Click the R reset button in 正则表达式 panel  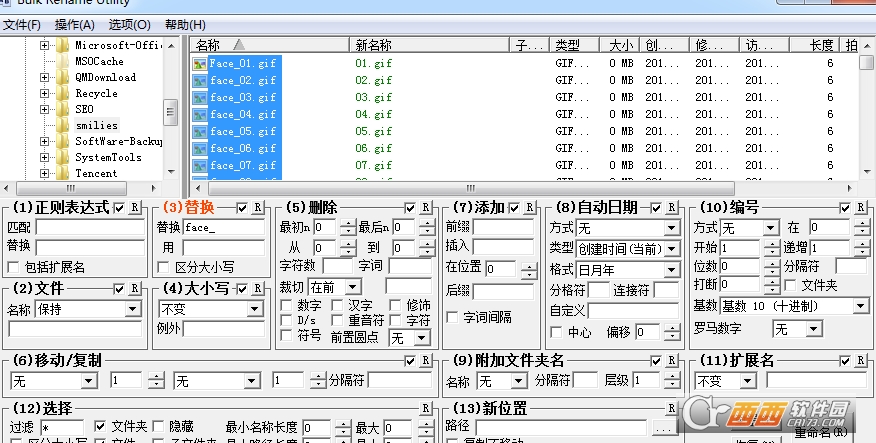pos(135,208)
